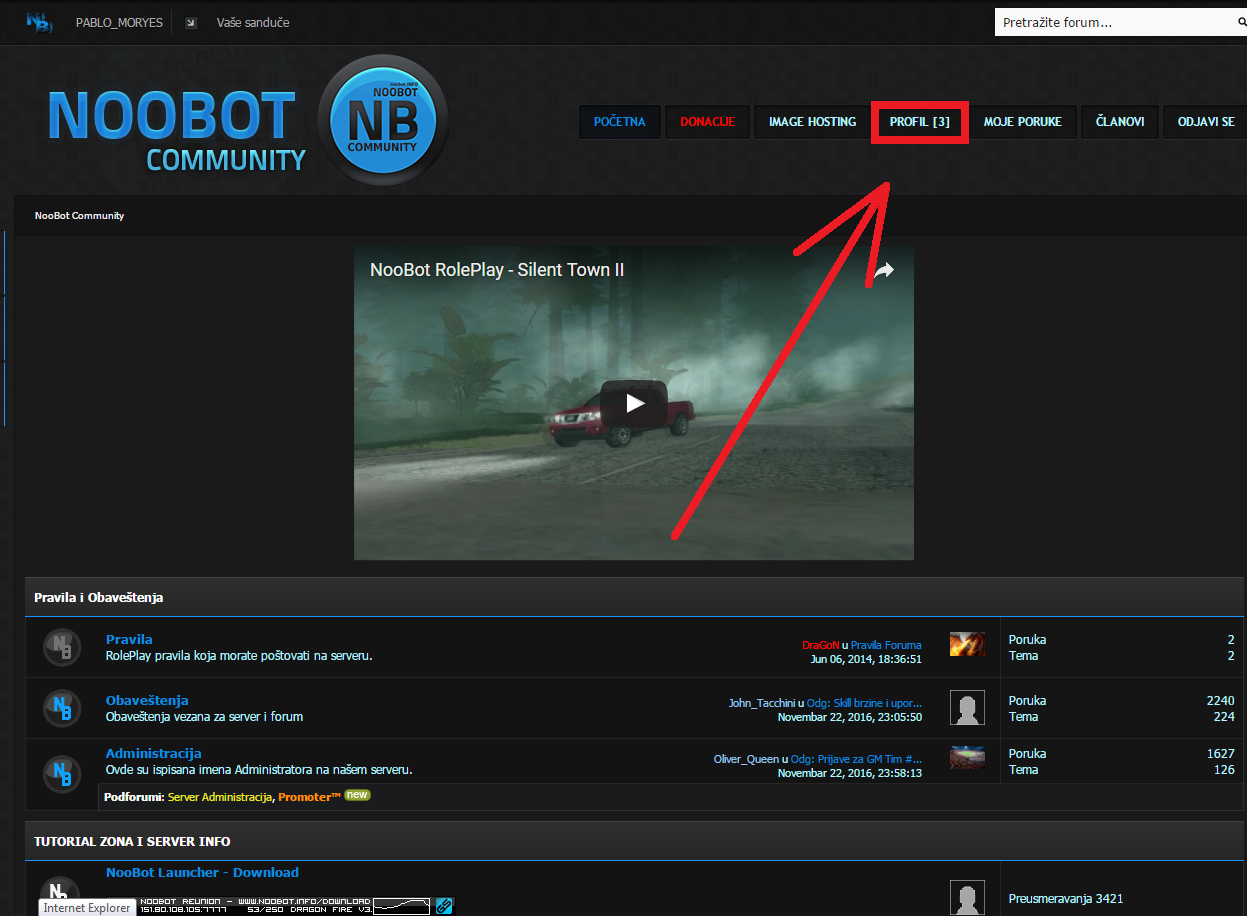1247x916 pixels.
Task: Open DraGoN's avatar thumbnail in Pravila row
Action: point(967,644)
